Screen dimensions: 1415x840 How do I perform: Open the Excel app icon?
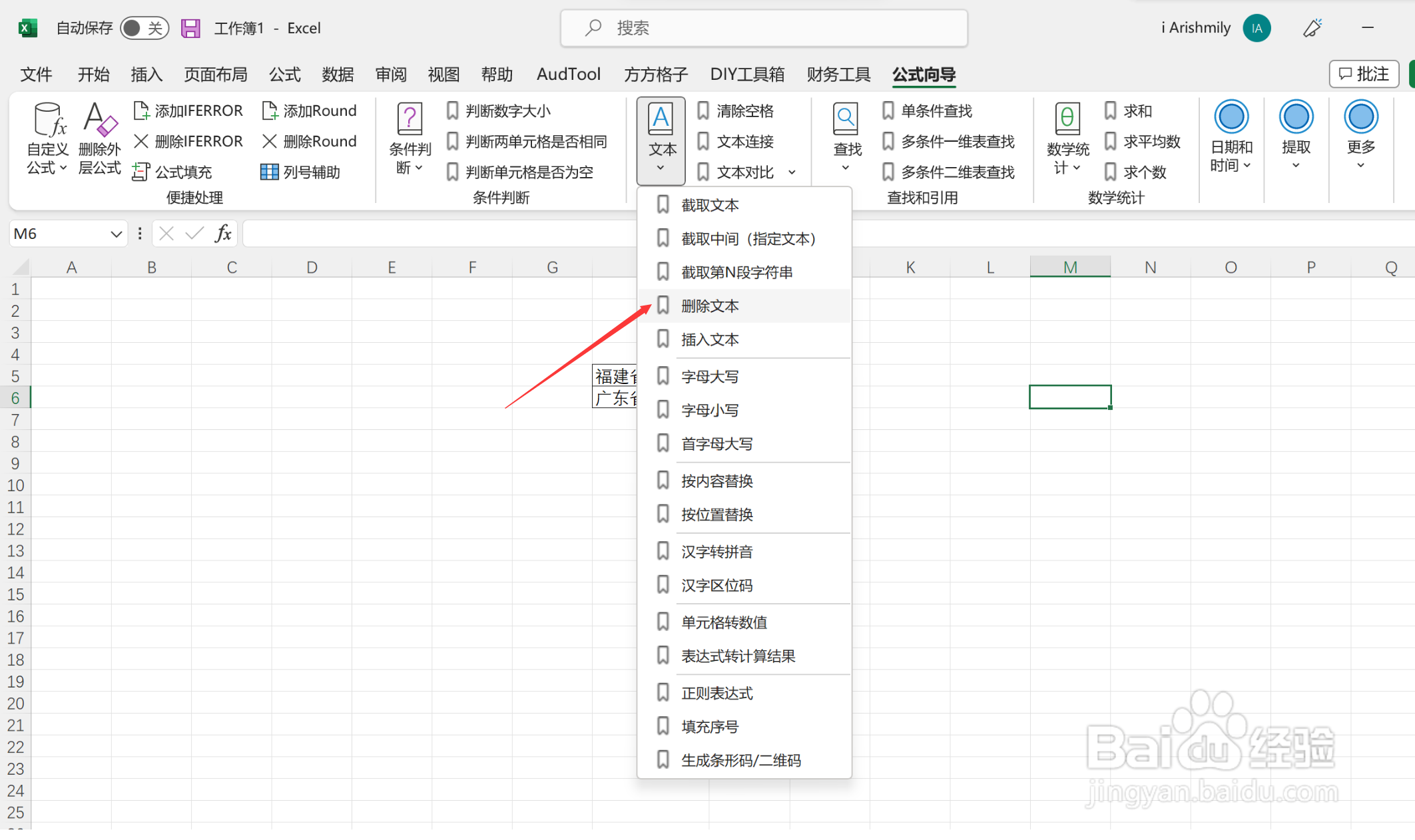click(x=27, y=28)
